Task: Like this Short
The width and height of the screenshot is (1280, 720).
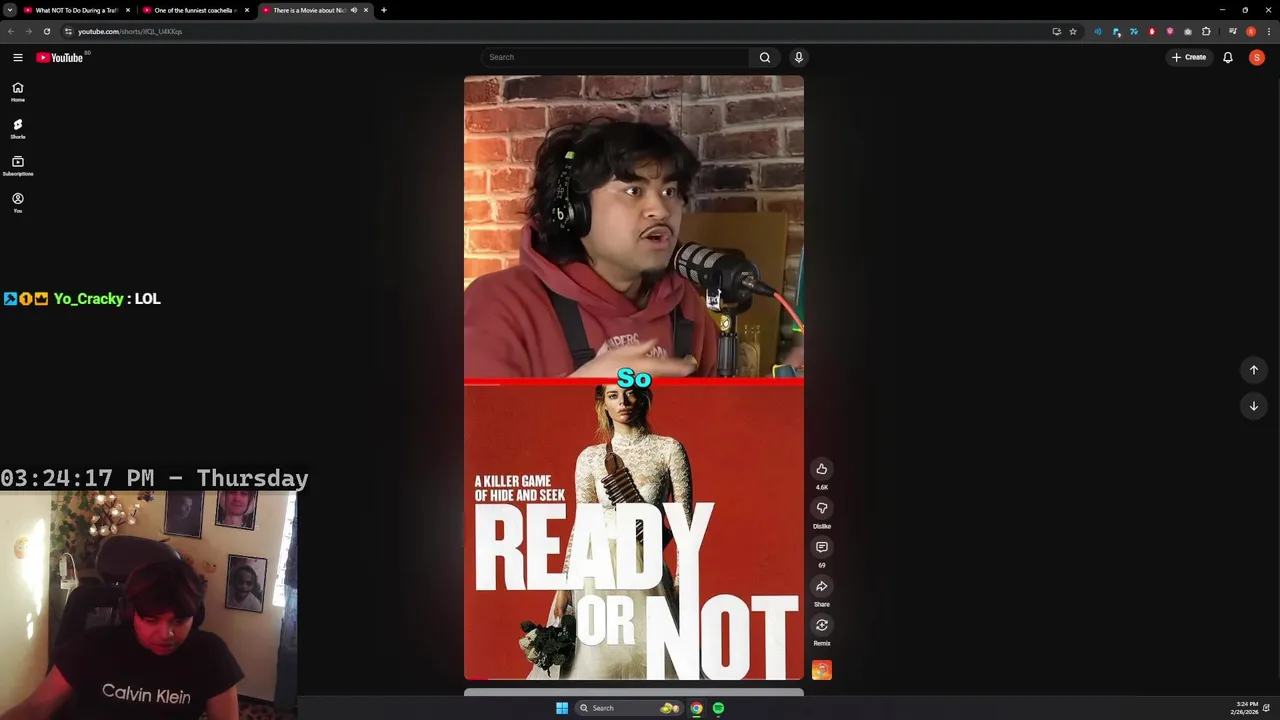Action: coord(822,469)
